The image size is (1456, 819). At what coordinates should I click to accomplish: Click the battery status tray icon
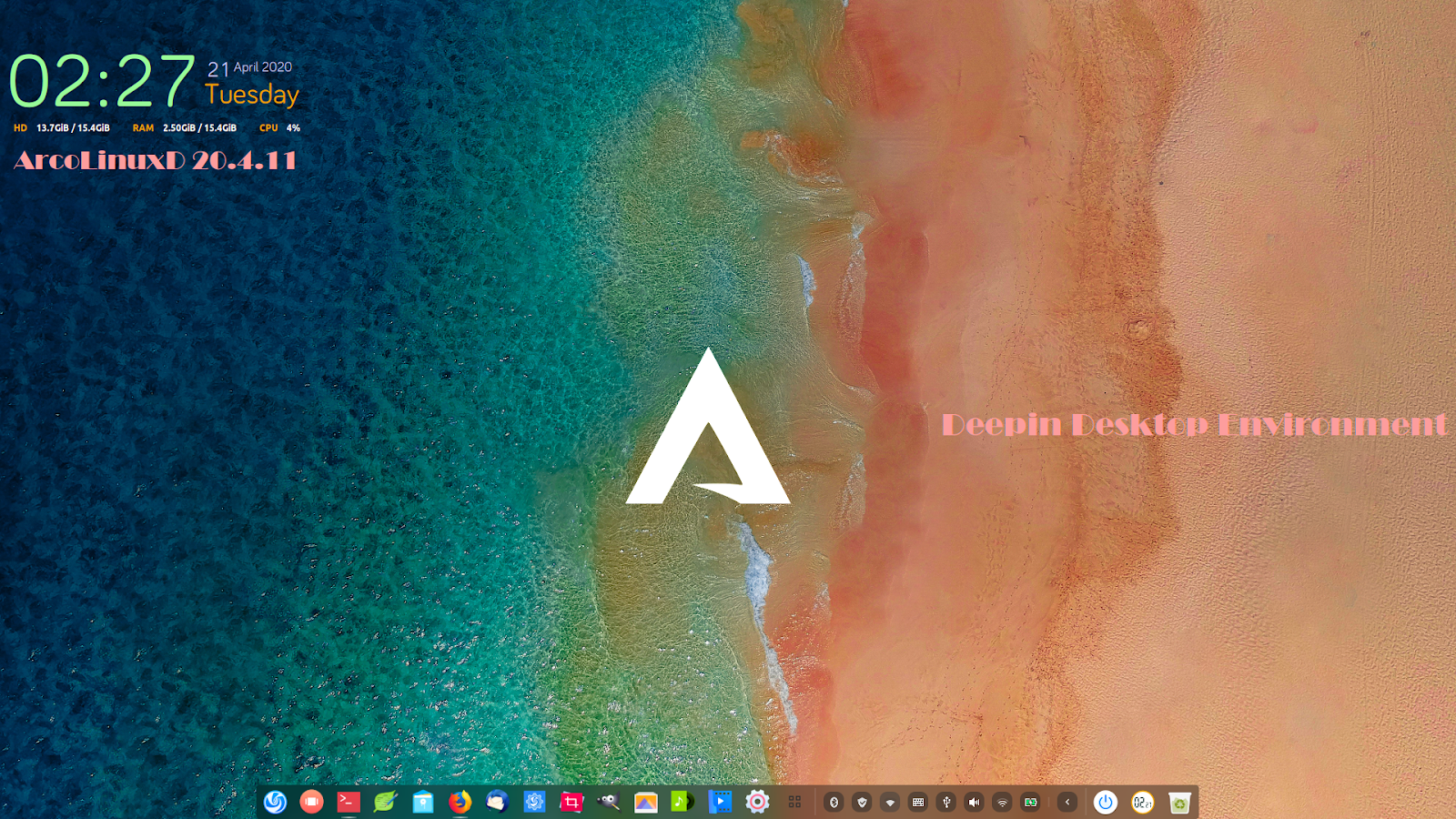pyautogui.click(x=1030, y=802)
